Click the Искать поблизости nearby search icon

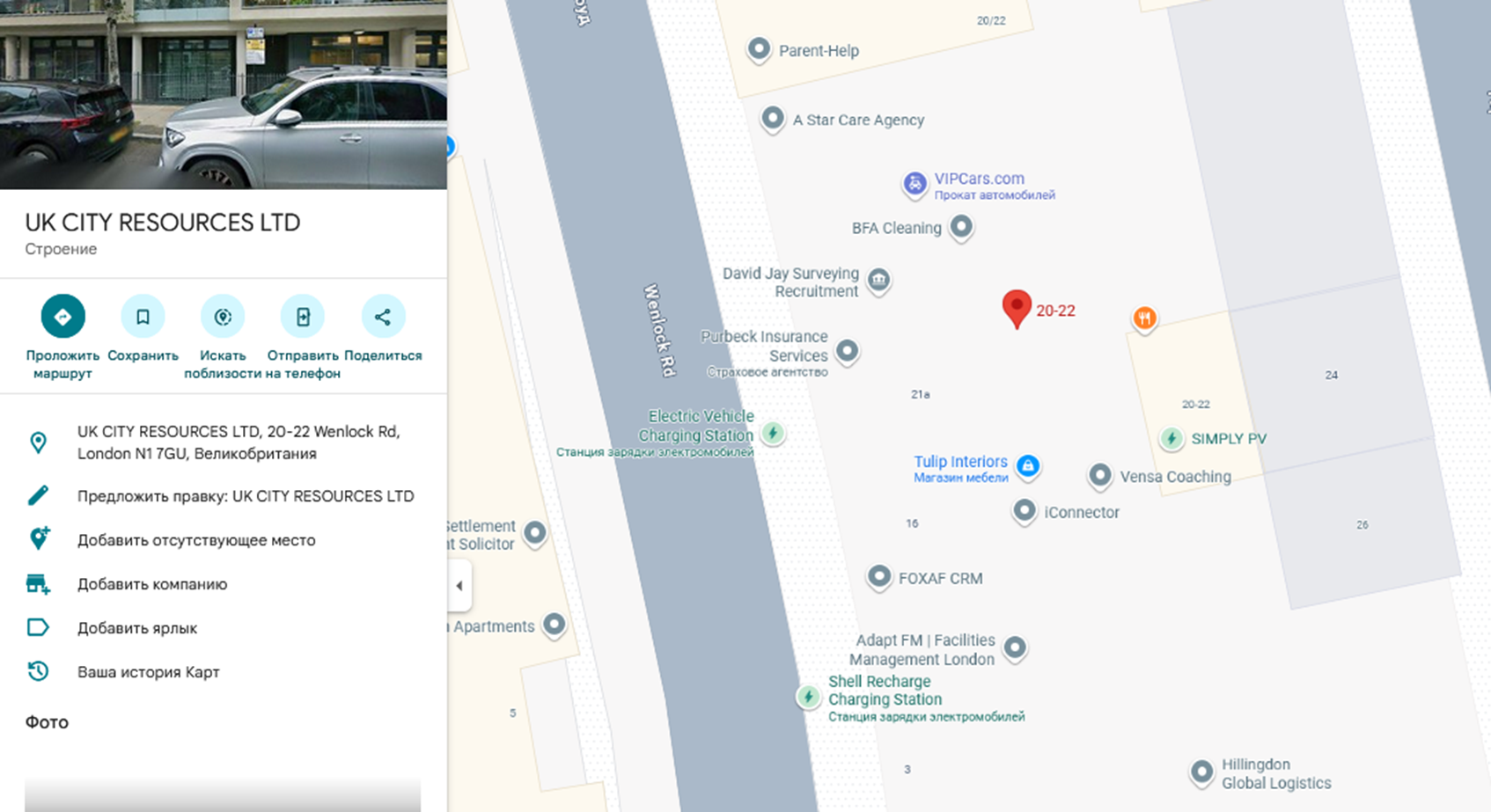(223, 317)
